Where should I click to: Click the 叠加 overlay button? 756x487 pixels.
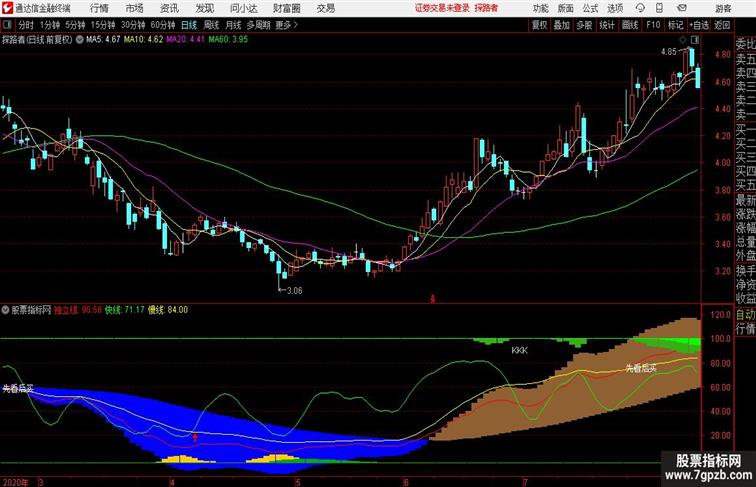tap(562, 25)
